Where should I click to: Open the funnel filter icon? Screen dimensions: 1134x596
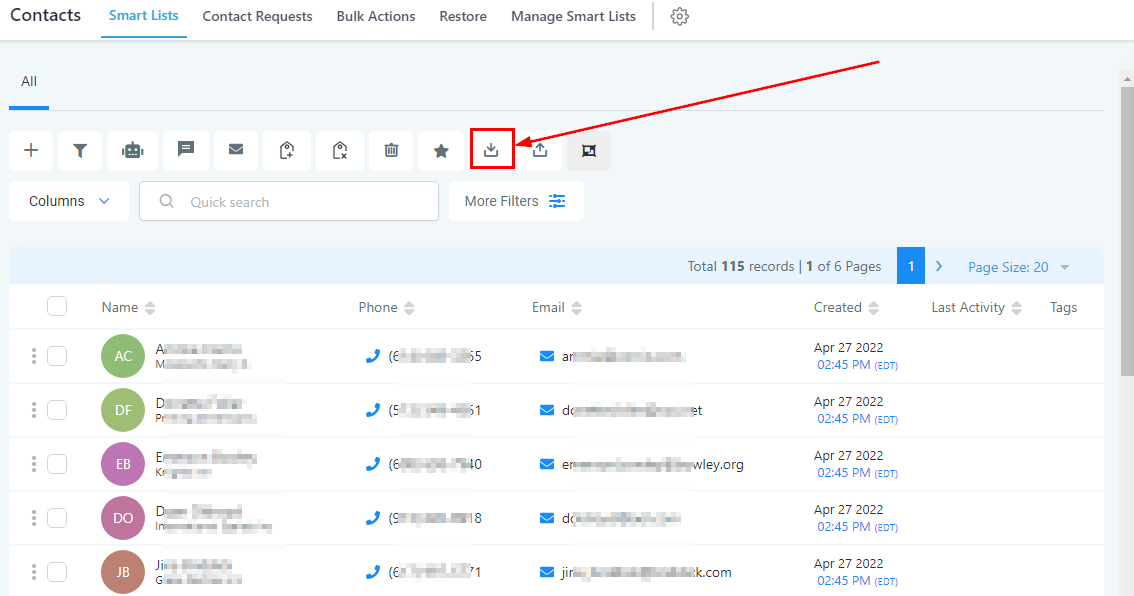pyautogui.click(x=80, y=150)
